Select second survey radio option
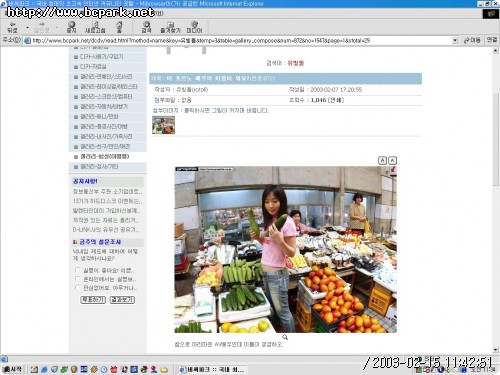500x375 pixels. [x=77, y=279]
